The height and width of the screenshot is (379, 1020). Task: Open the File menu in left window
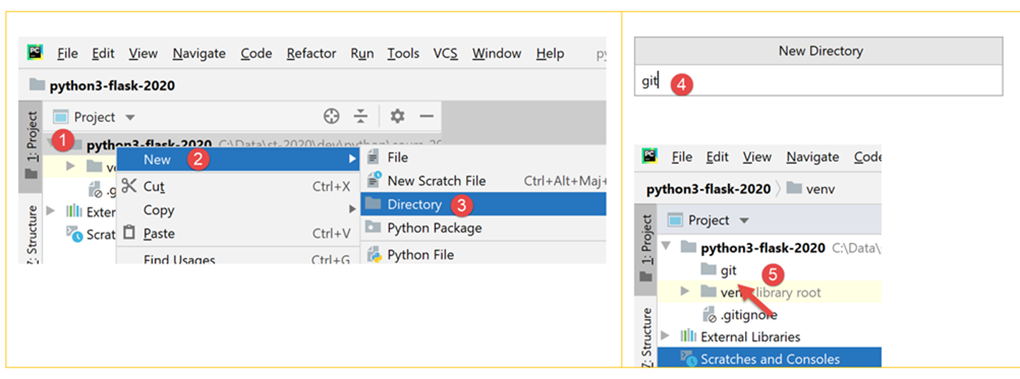[x=68, y=53]
